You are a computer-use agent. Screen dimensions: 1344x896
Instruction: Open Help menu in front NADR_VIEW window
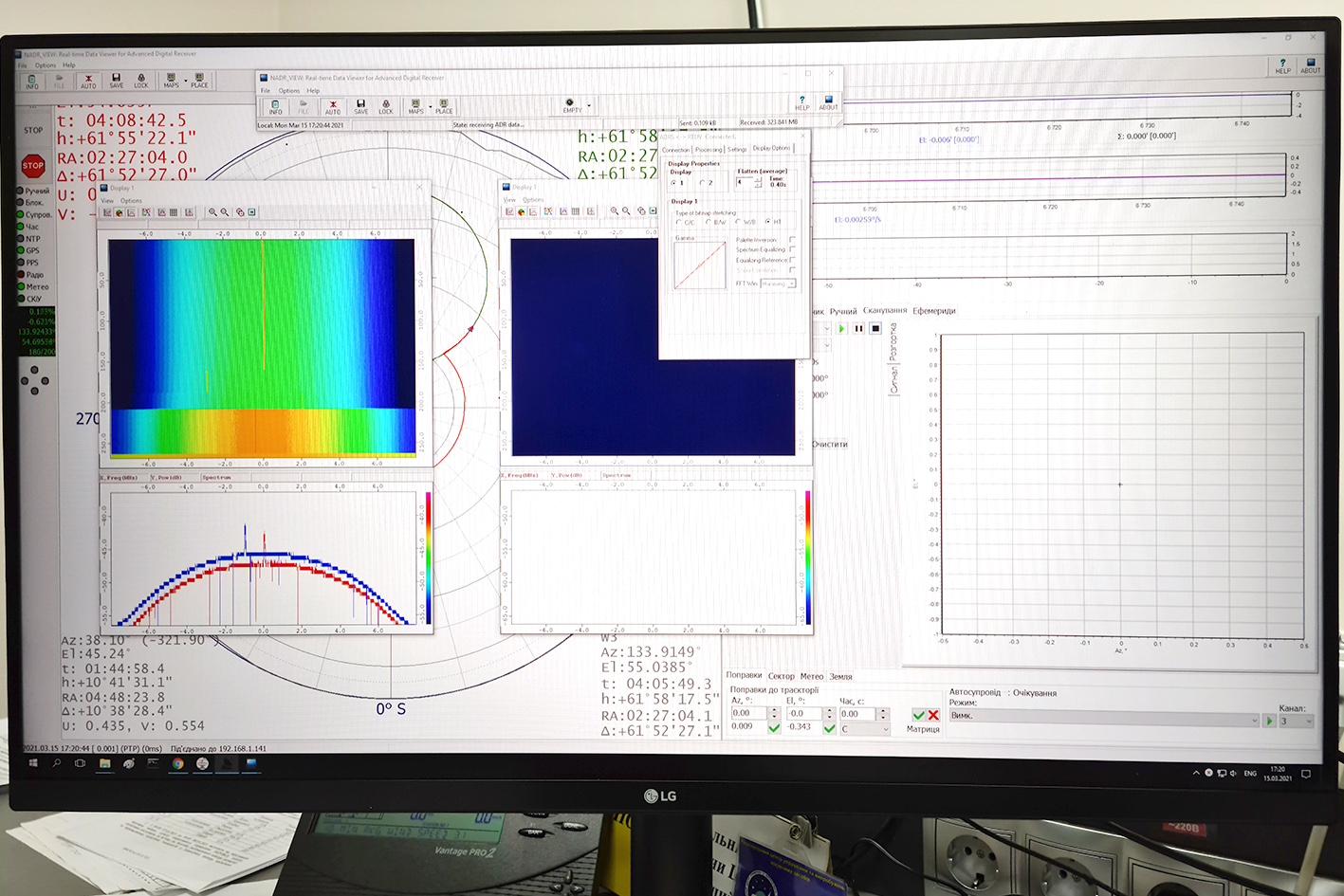313,91
